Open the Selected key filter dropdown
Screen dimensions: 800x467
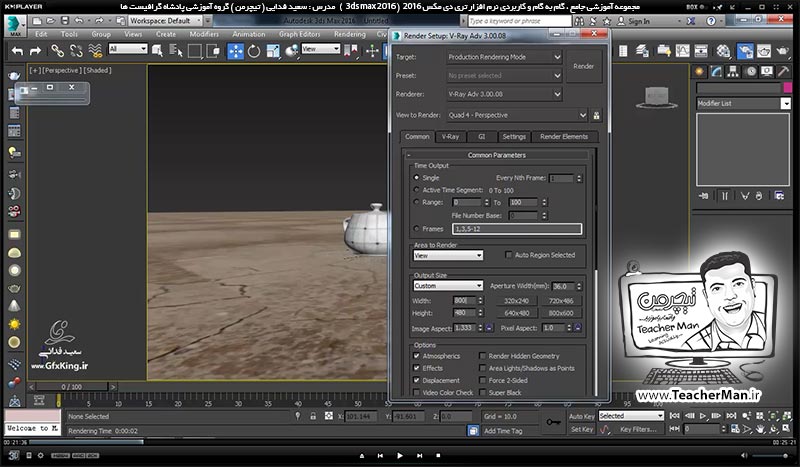[x=631, y=416]
